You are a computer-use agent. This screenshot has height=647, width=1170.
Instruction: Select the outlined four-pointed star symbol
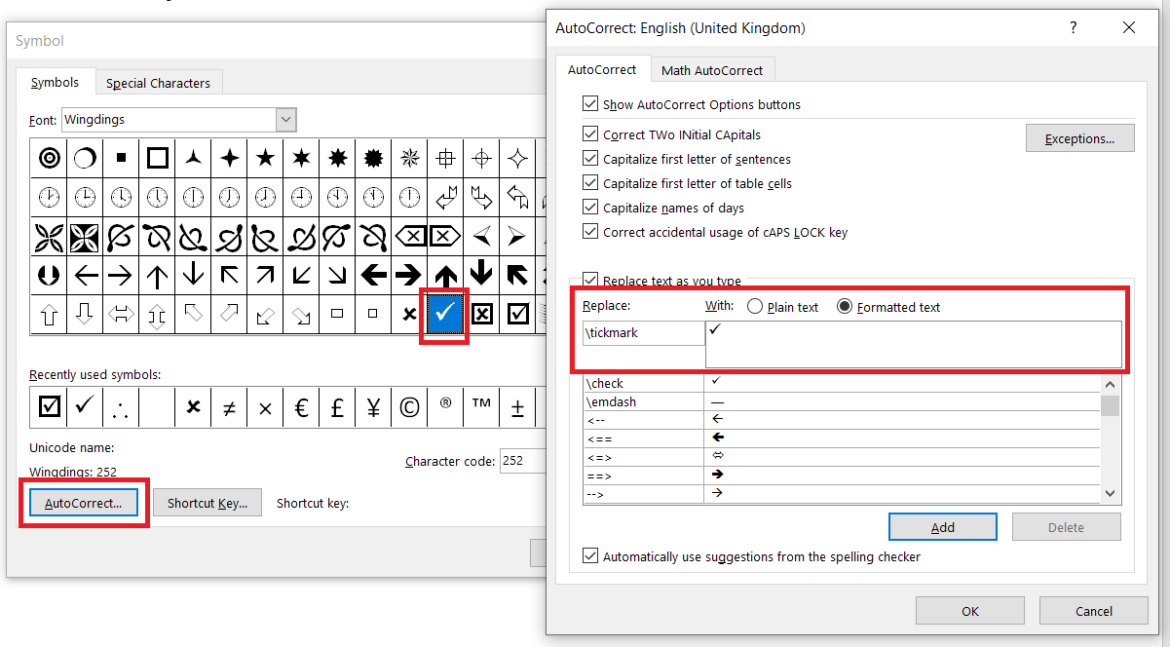coord(517,158)
